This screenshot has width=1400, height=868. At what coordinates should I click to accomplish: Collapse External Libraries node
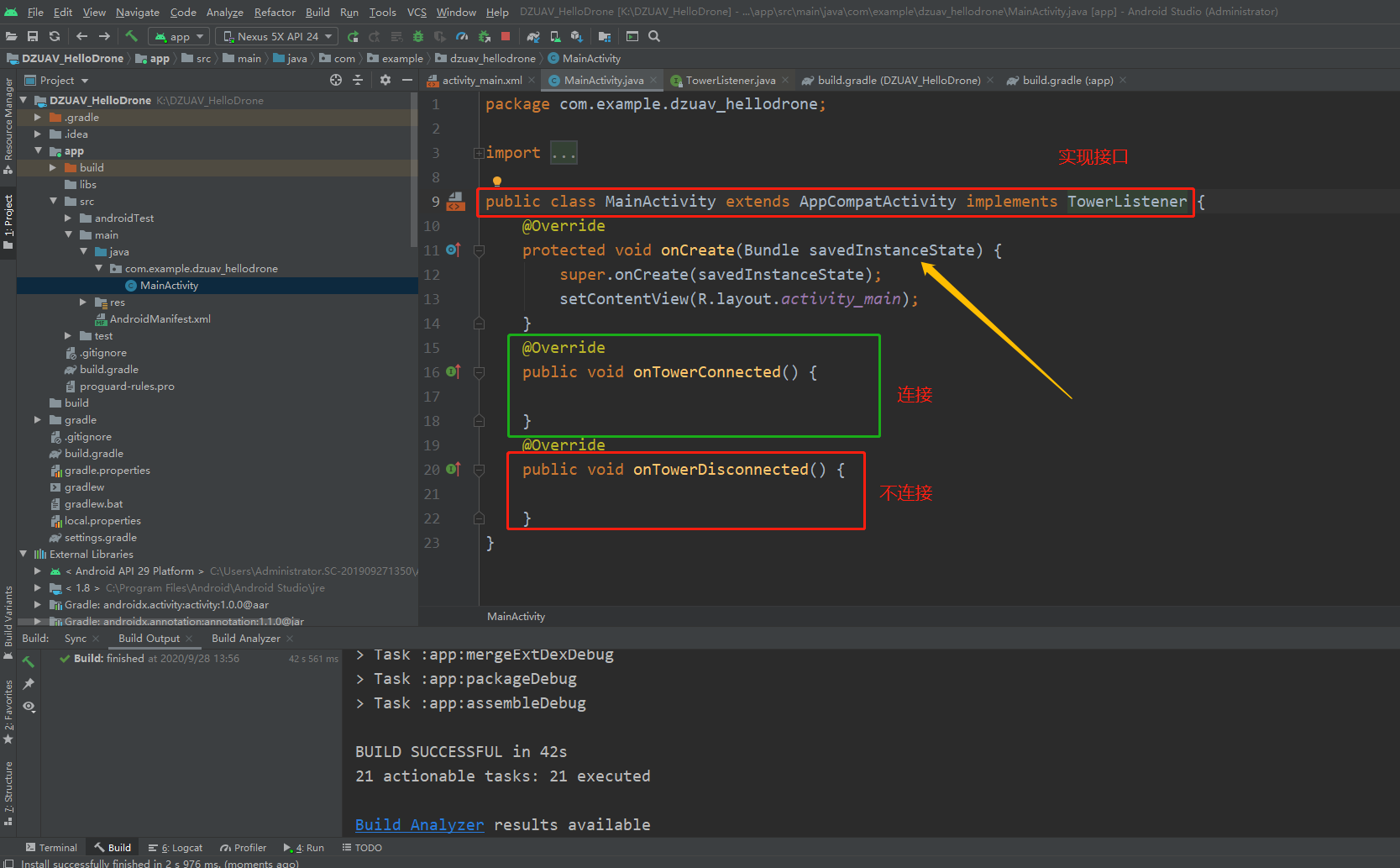coord(23,555)
